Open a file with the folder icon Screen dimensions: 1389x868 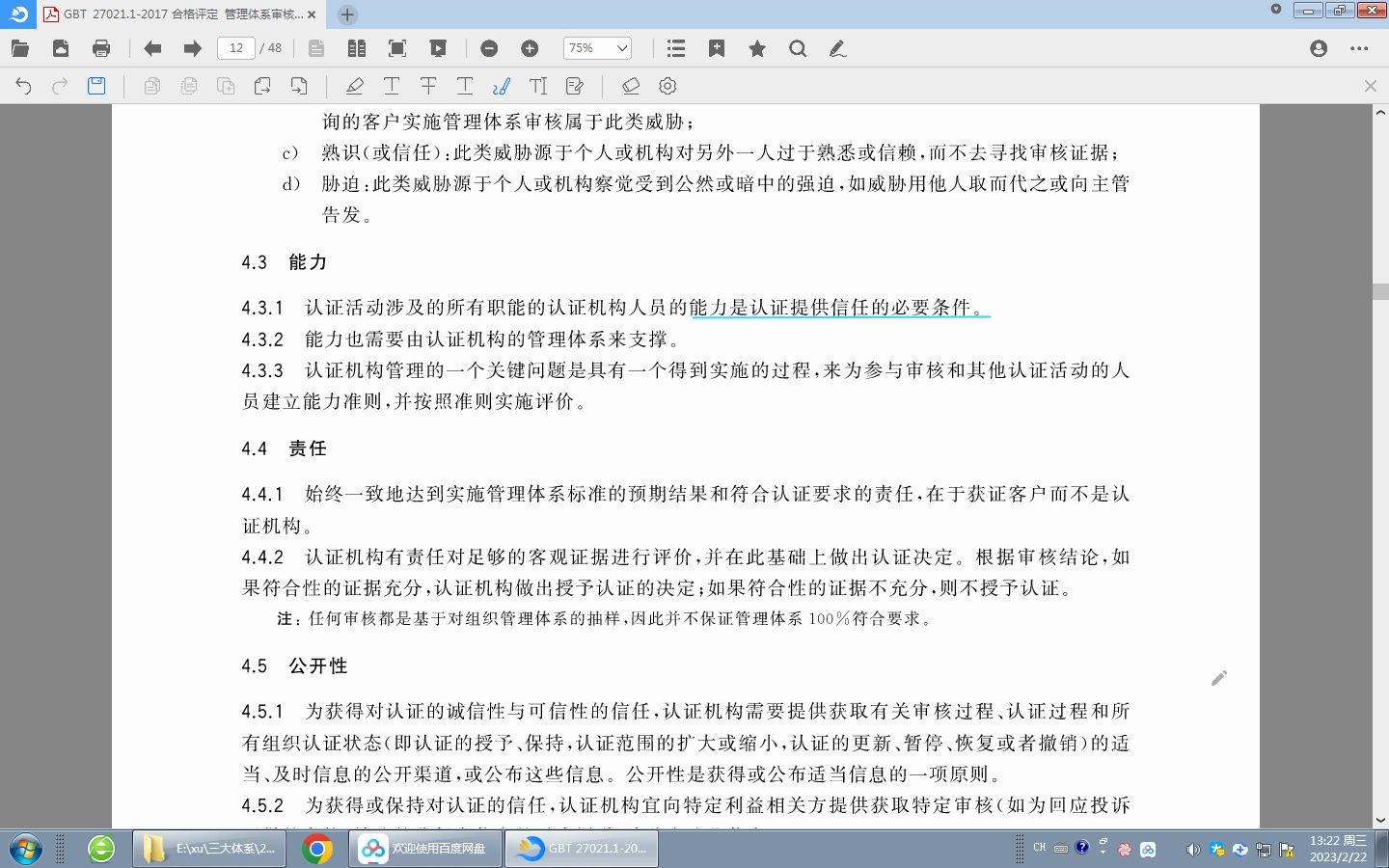pyautogui.click(x=20, y=48)
